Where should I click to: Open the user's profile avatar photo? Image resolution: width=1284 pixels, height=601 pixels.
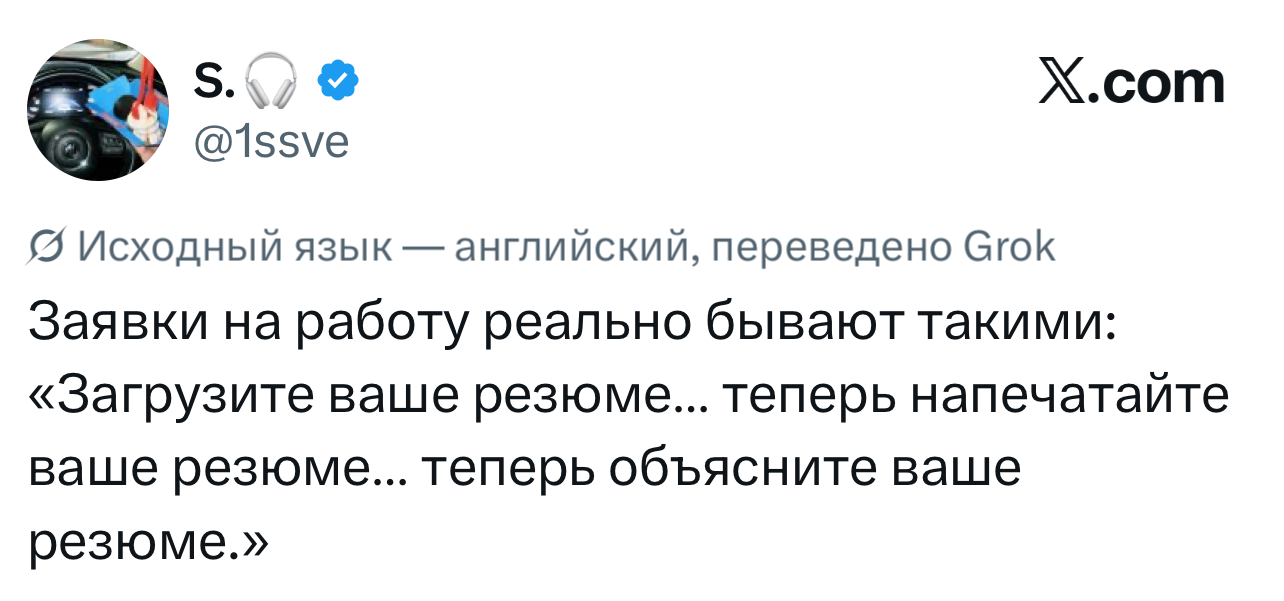[x=99, y=109]
